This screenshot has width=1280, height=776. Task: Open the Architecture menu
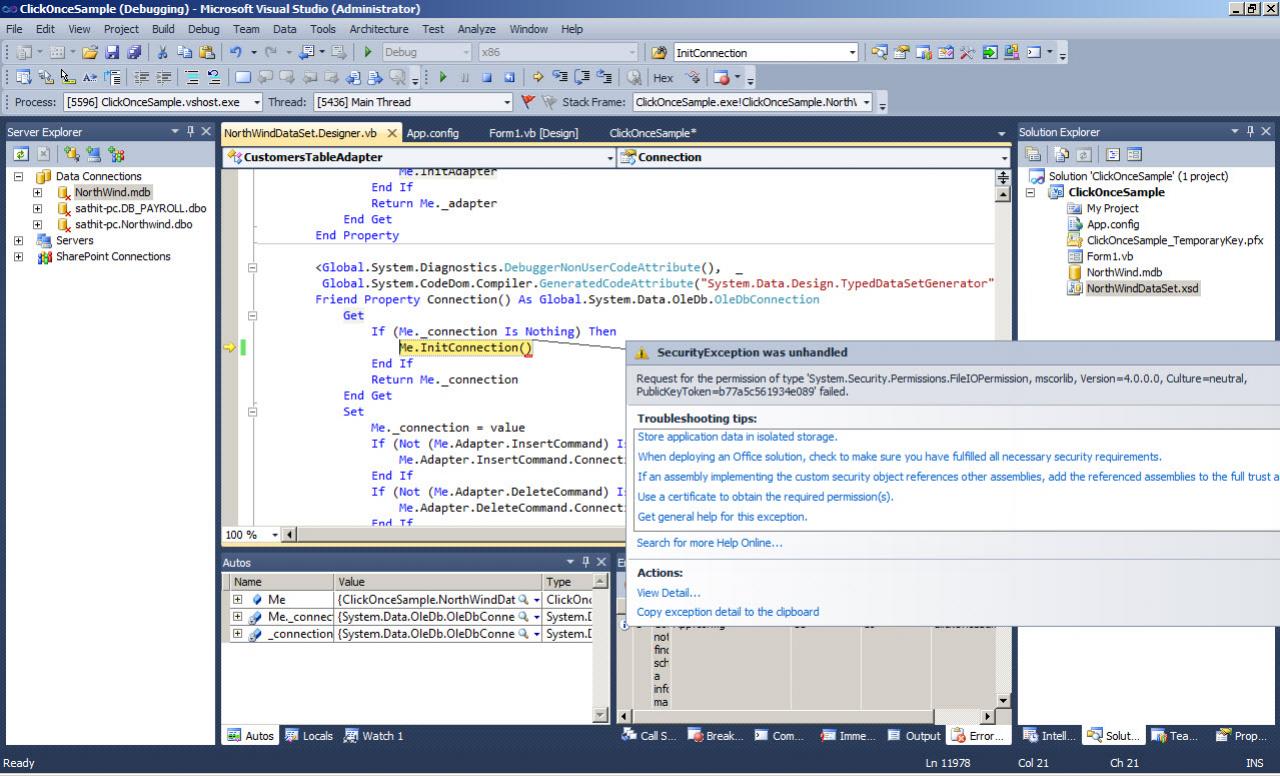click(x=378, y=29)
